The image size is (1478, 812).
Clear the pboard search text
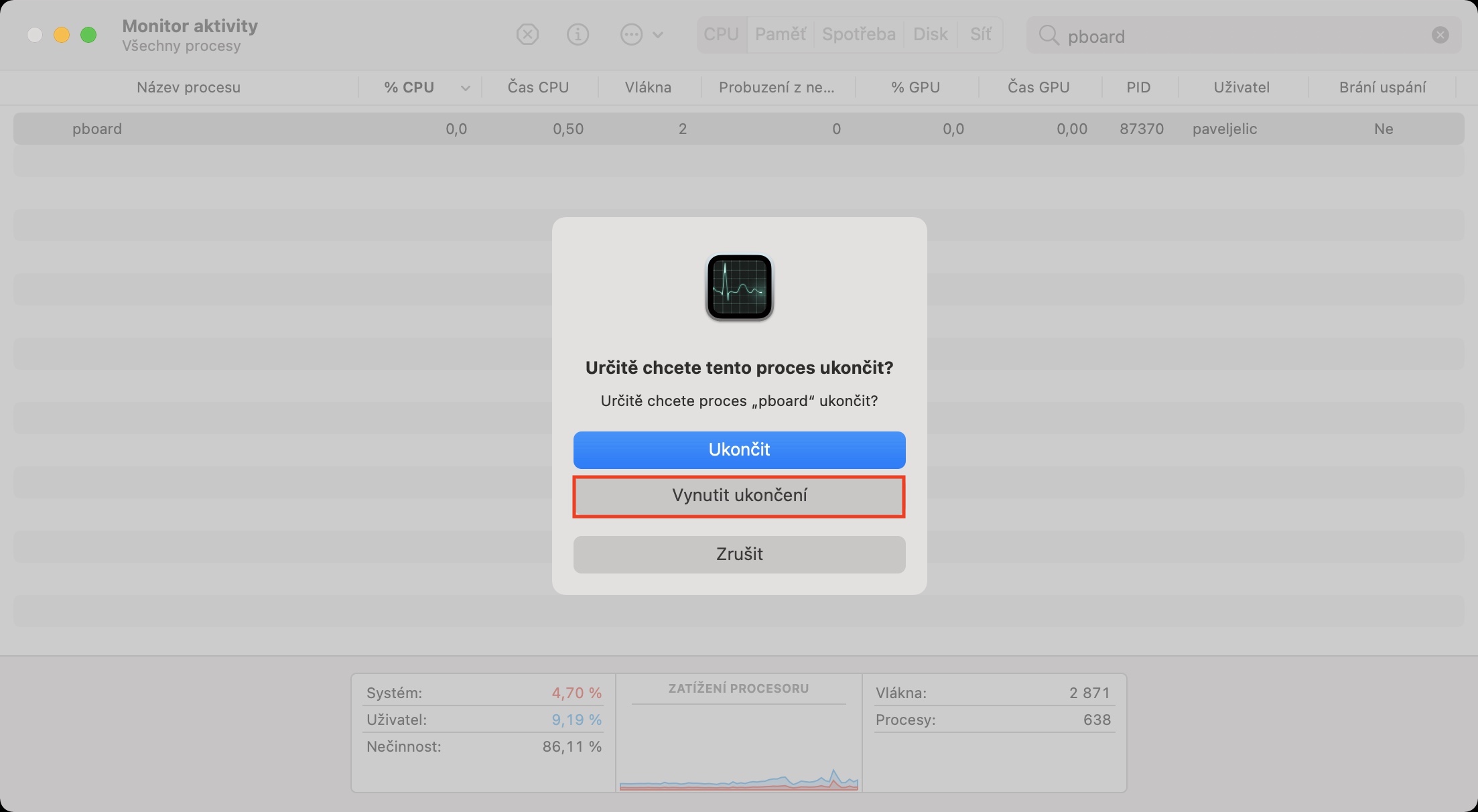pos(1440,36)
